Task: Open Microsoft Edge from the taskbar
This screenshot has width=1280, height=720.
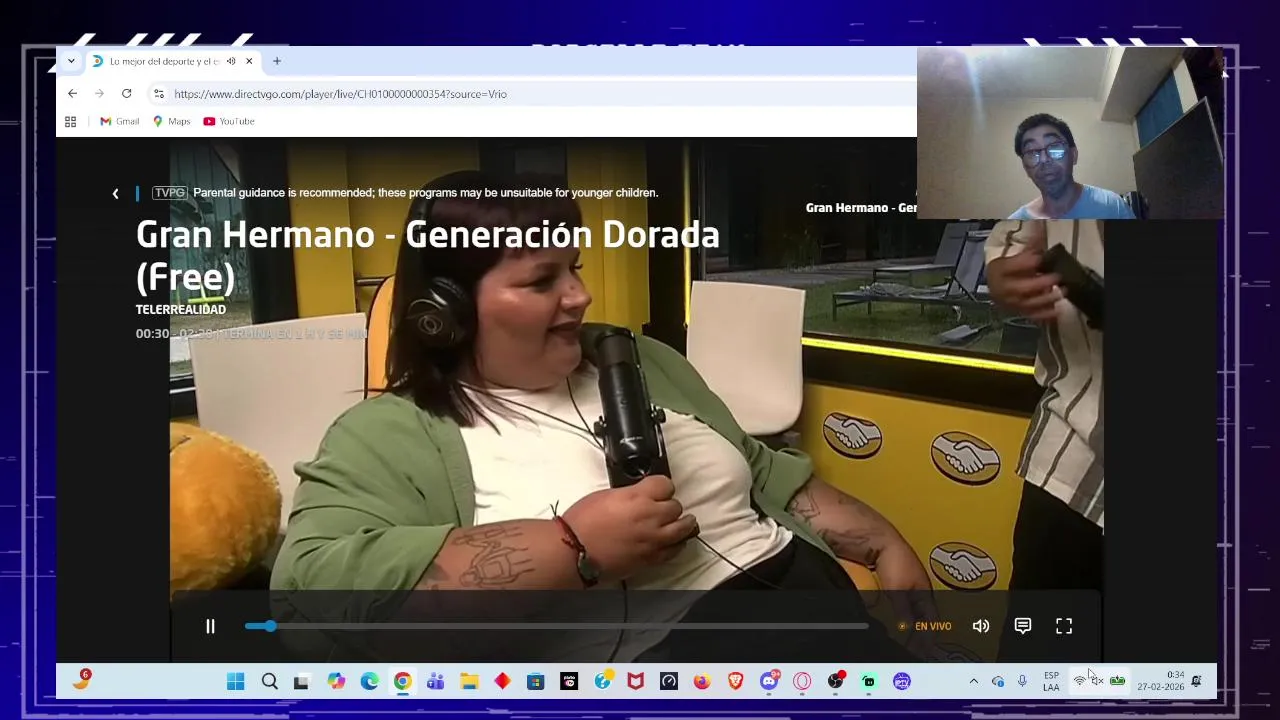Action: click(x=369, y=681)
